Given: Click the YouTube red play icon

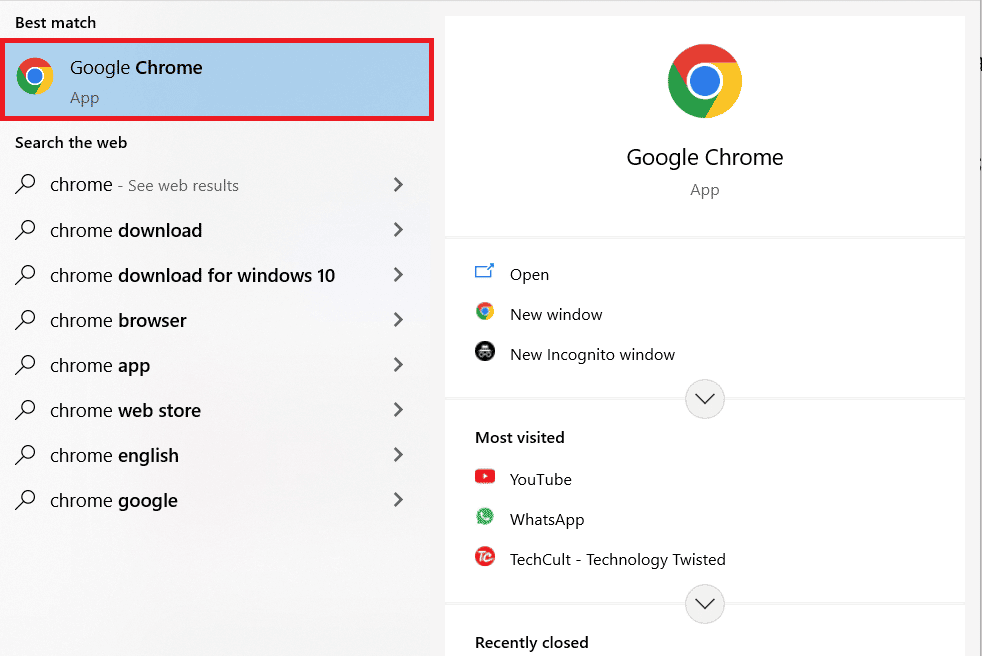Looking at the screenshot, I should 485,477.
